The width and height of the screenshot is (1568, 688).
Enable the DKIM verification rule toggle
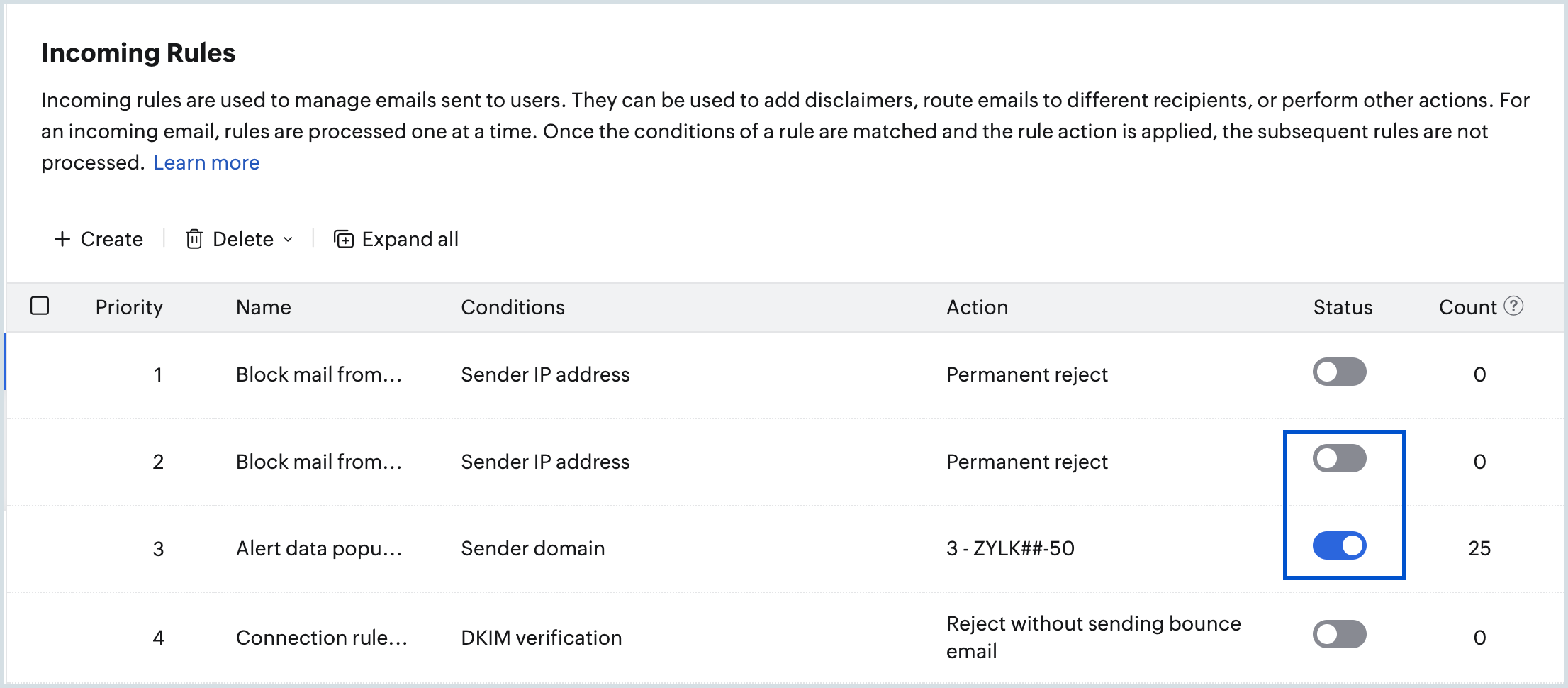(x=1339, y=634)
